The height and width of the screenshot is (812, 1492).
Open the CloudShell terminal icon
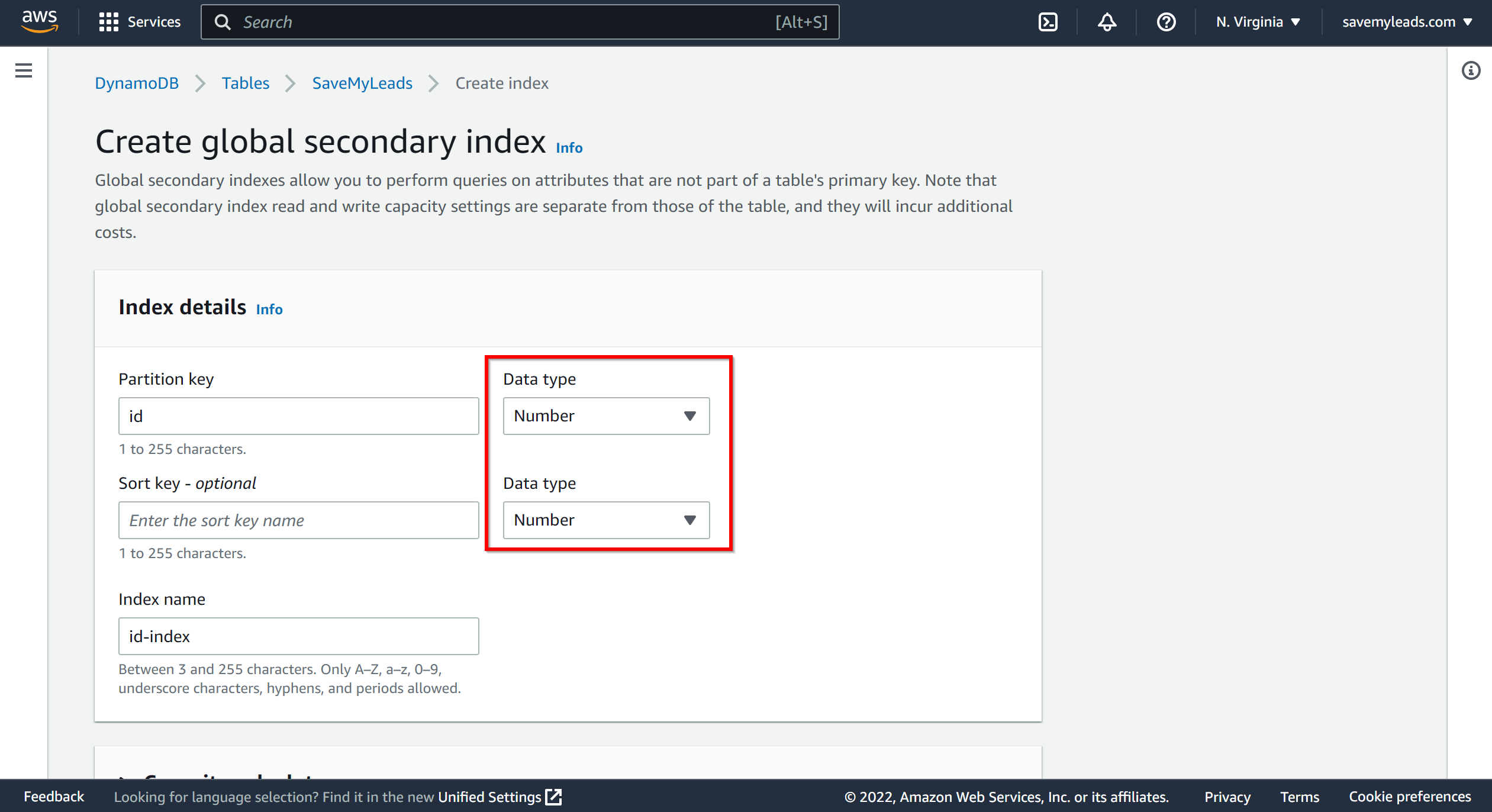pos(1048,22)
